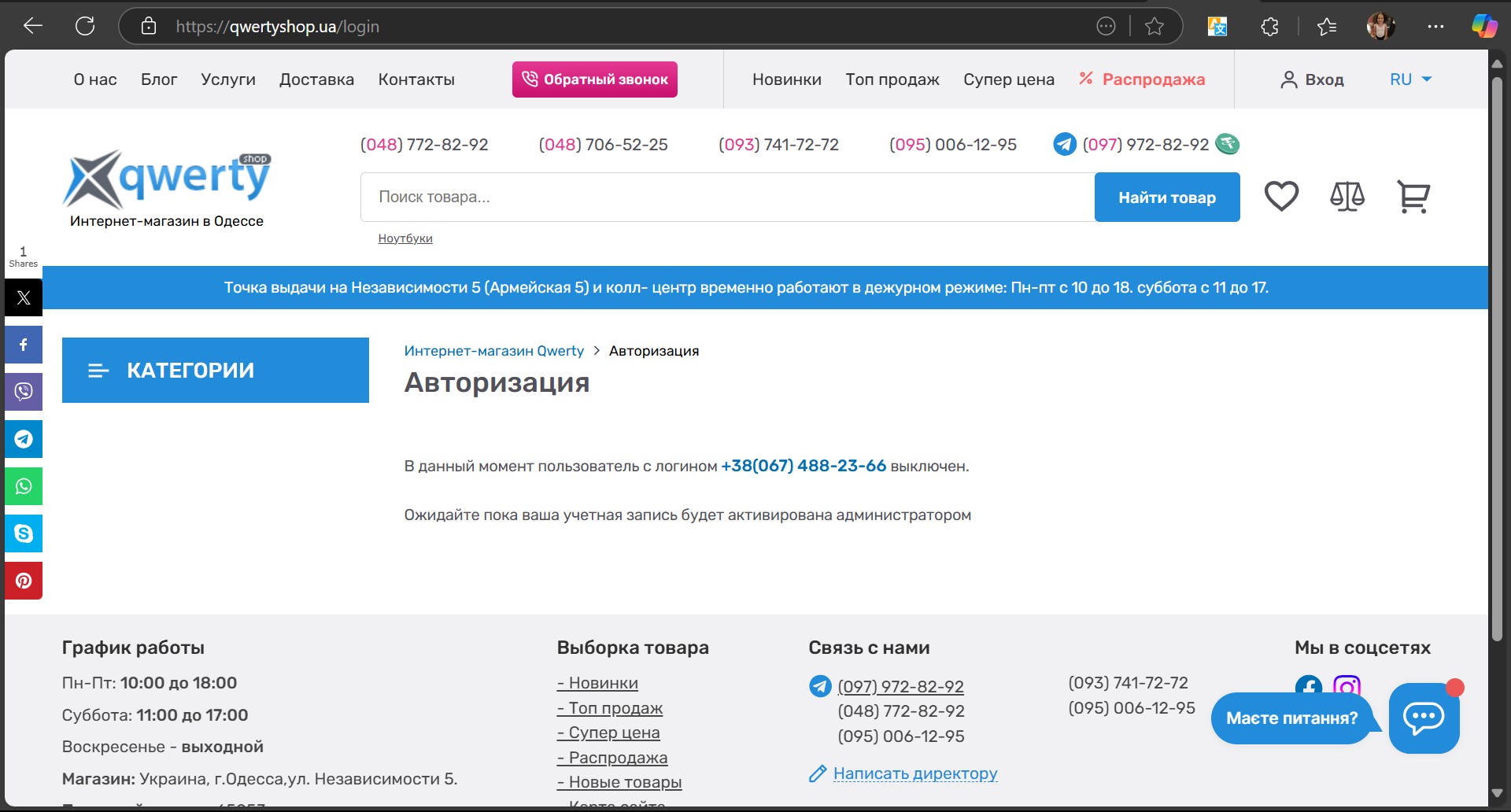Expand the RU language dropdown
The width and height of the screenshot is (1511, 812).
point(1410,79)
